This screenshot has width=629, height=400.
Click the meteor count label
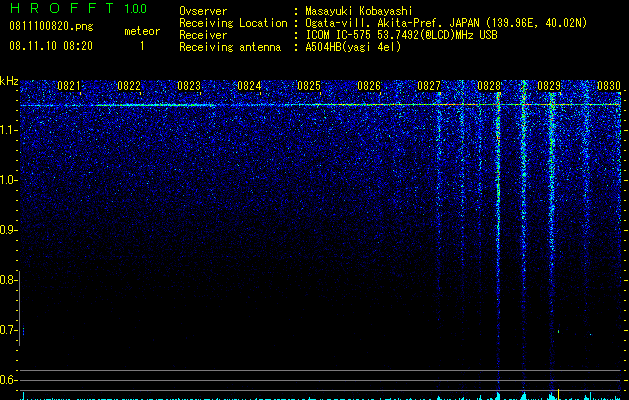142,32
